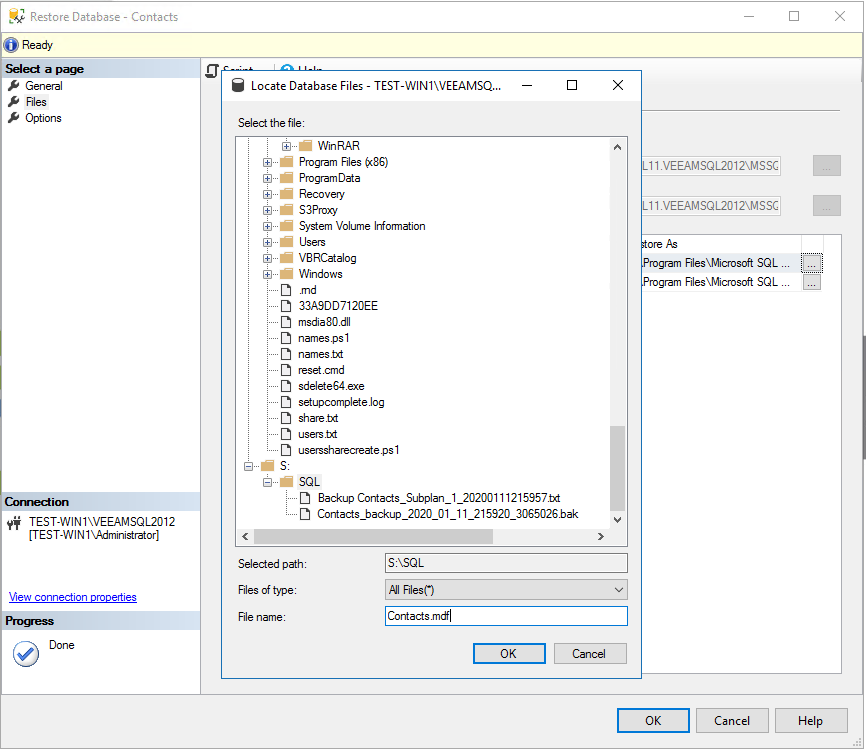Expand the ProgramData folder node
The height and width of the screenshot is (751, 866).
(267, 178)
